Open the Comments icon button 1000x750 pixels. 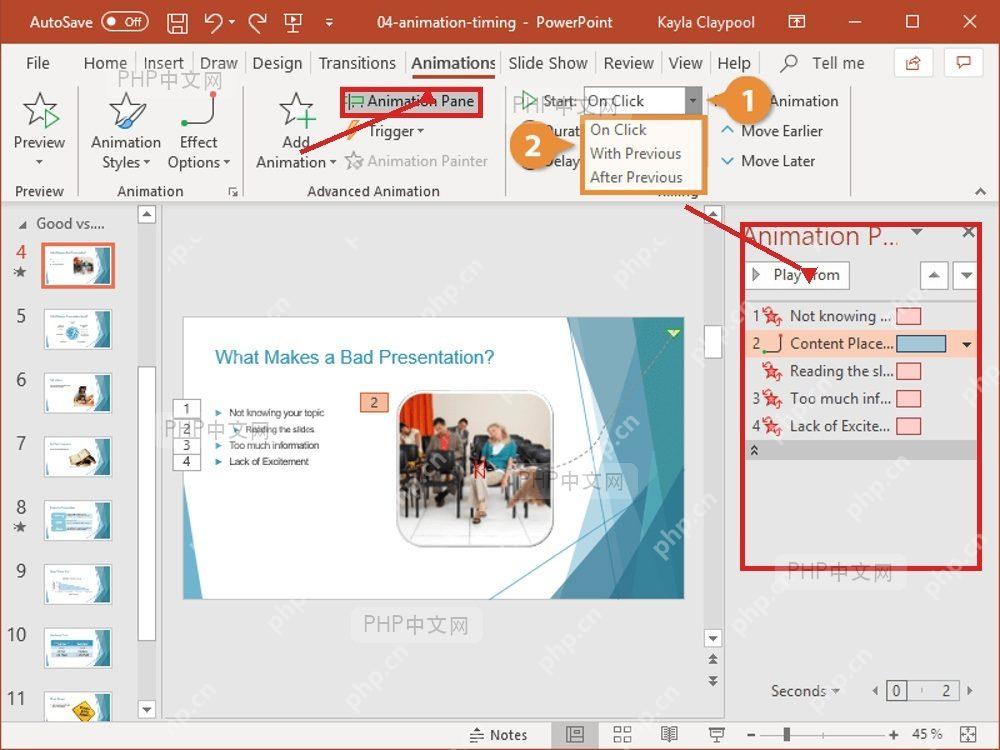963,62
